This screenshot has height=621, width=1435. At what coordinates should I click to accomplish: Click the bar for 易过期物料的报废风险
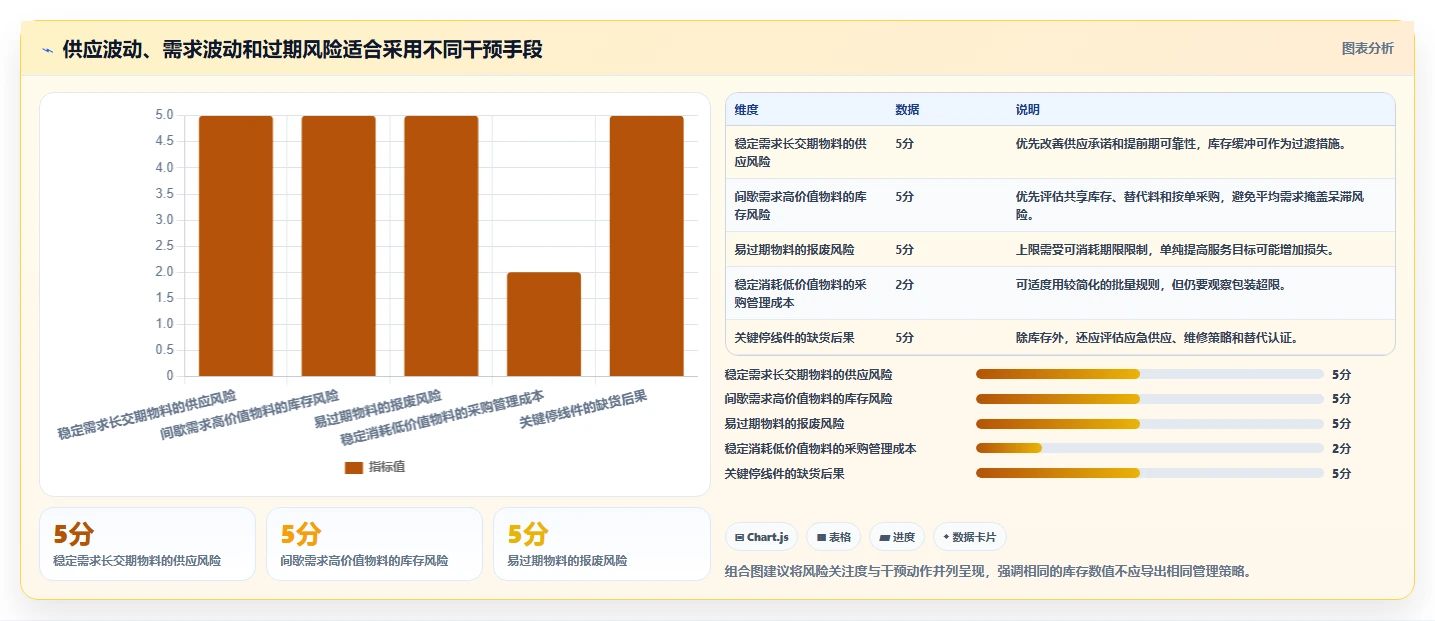441,246
